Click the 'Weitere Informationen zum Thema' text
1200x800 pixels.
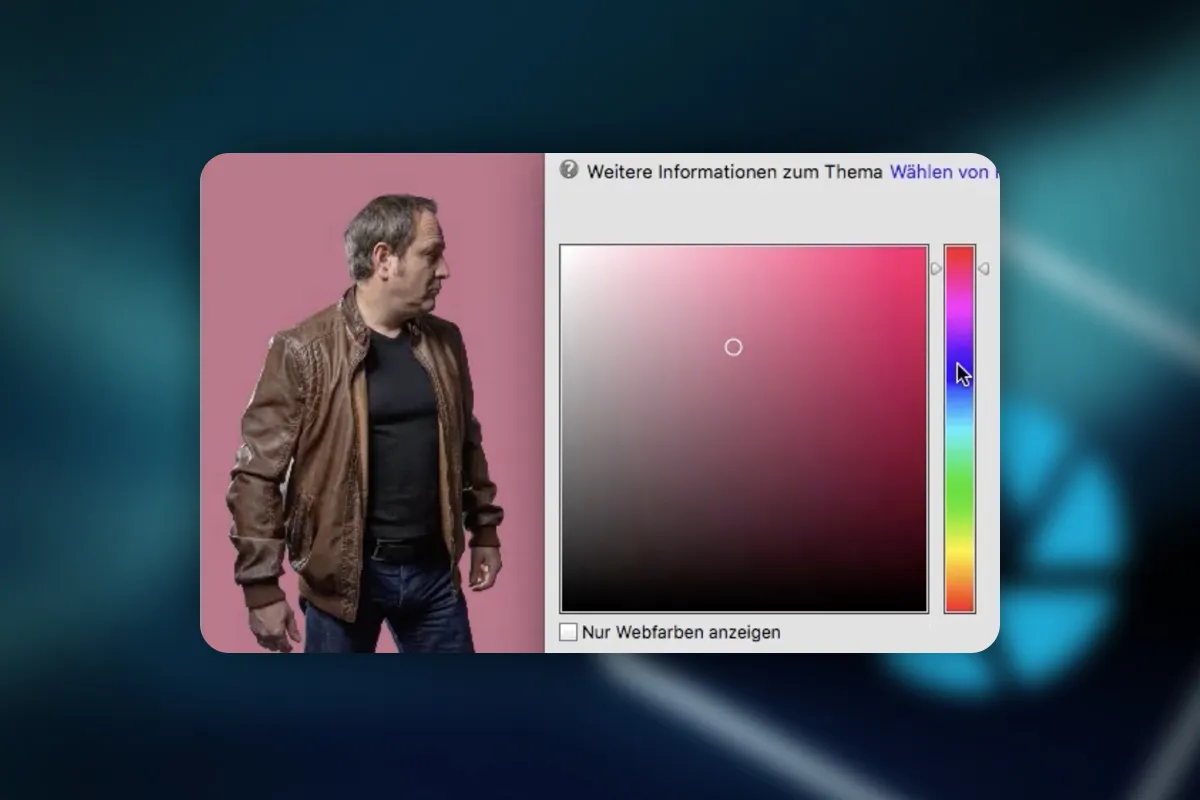[735, 171]
